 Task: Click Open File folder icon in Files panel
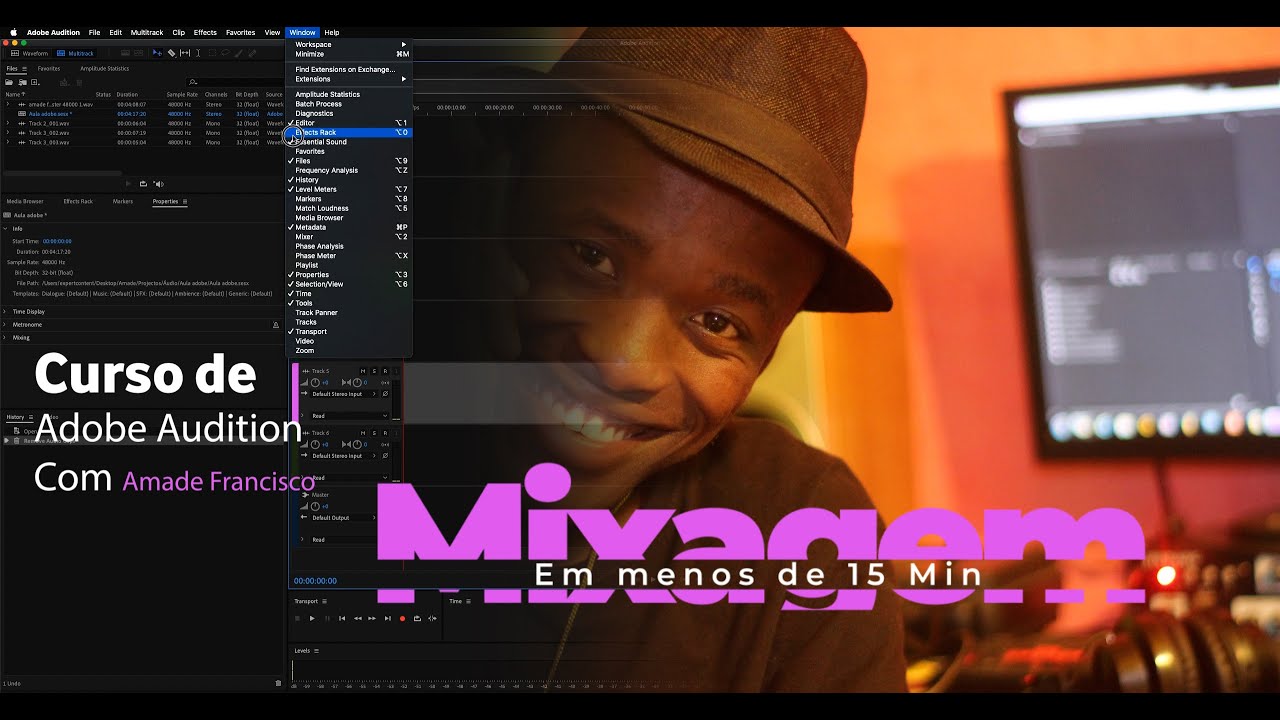pos(9,82)
